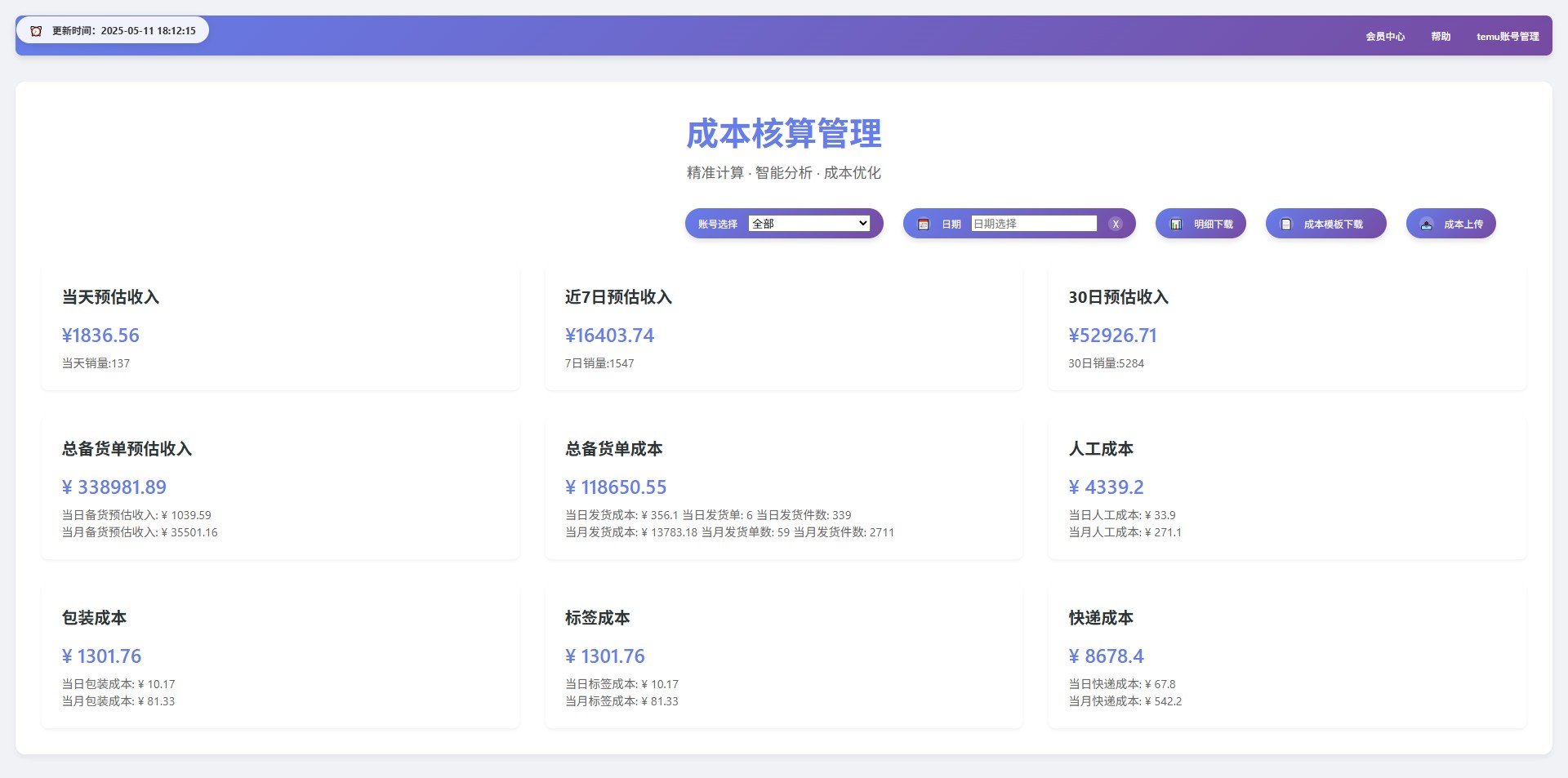Click the bar chart icon on 明细下载 button
Viewport: 1568px width, 778px height.
(1176, 223)
